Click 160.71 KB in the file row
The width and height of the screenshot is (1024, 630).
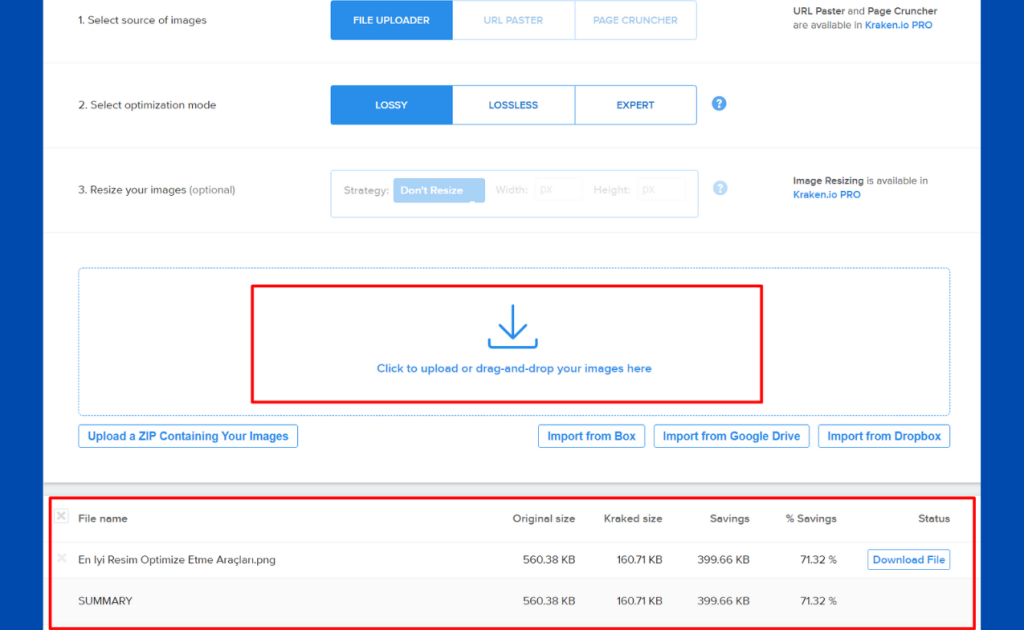click(x=639, y=559)
